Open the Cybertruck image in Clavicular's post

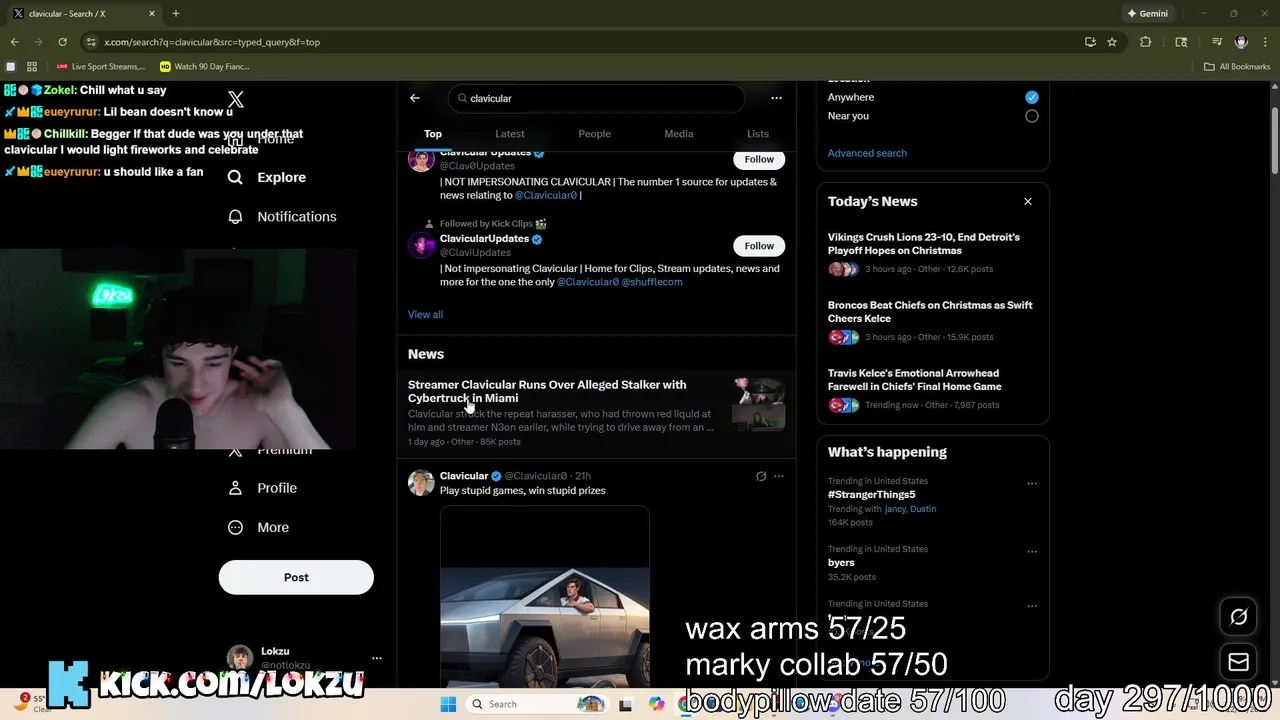[x=545, y=596]
